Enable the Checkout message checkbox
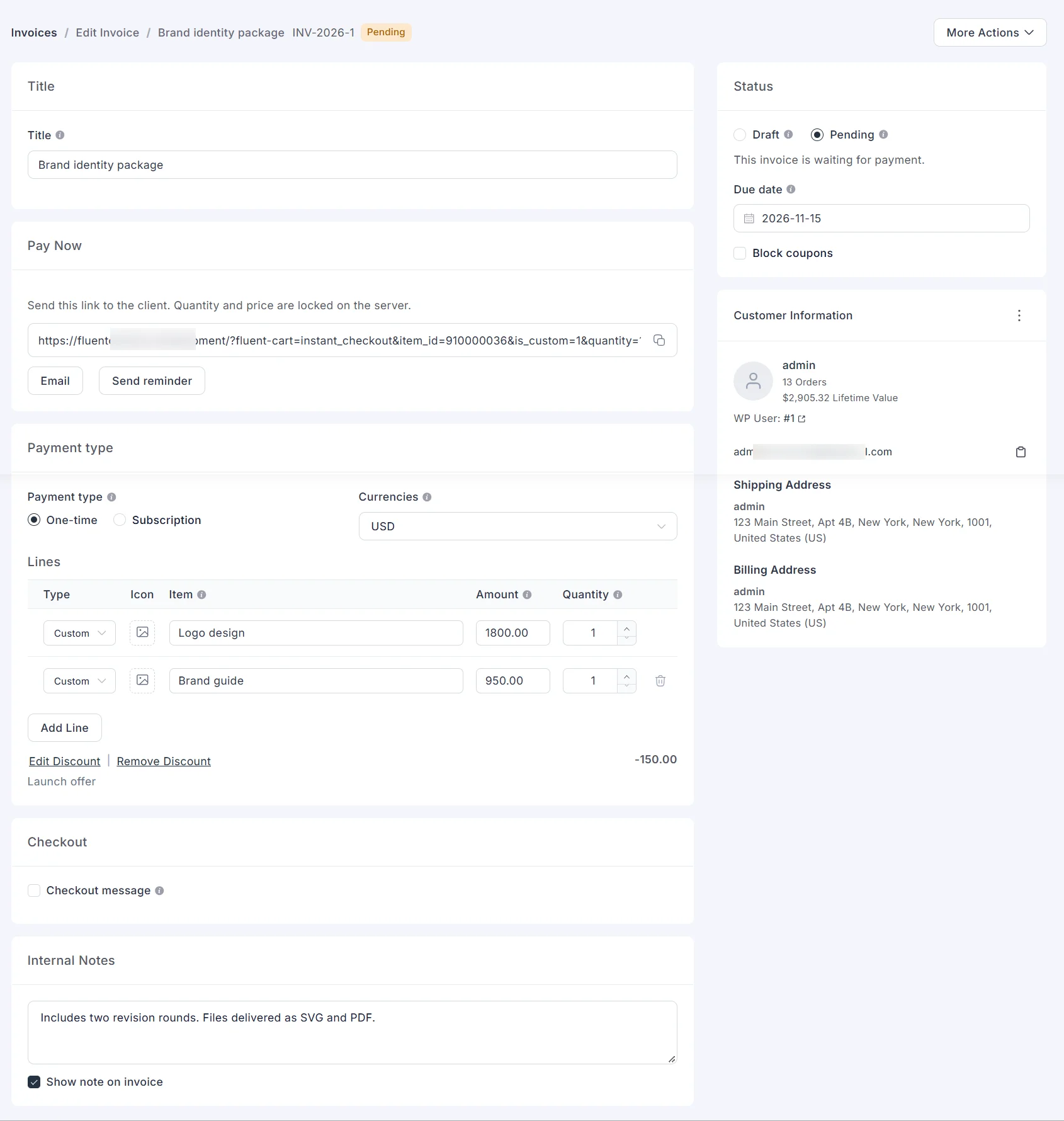 click(34, 891)
